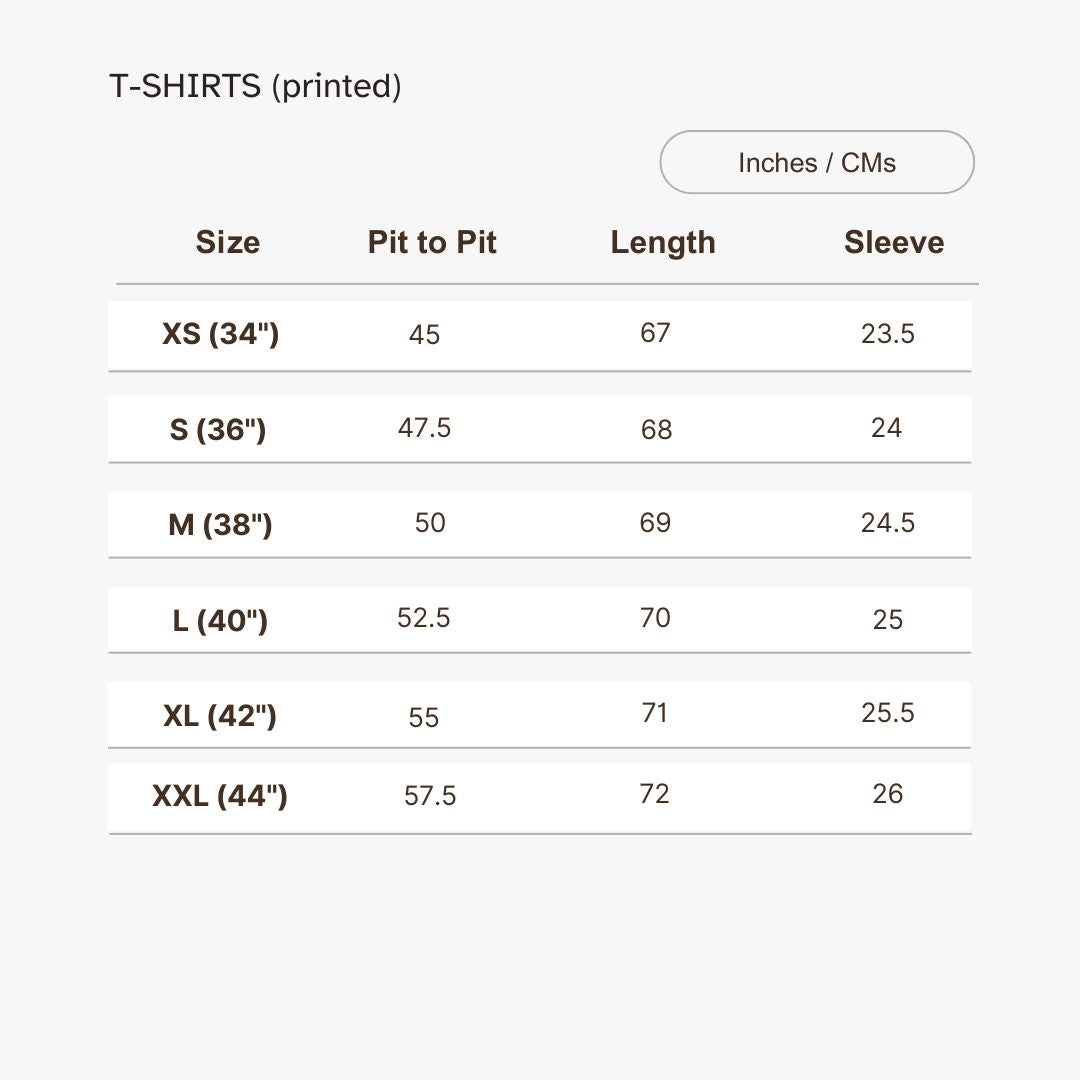Select the L (40") size row label
Image resolution: width=1080 pixels, height=1080 pixels.
pyautogui.click(x=220, y=620)
